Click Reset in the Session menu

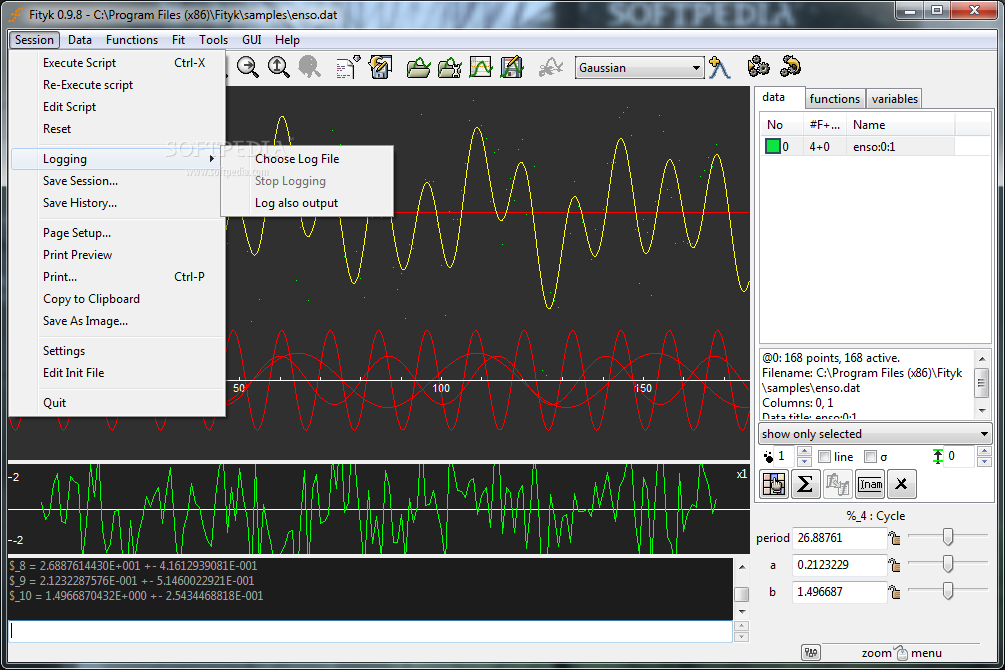tap(116, 128)
